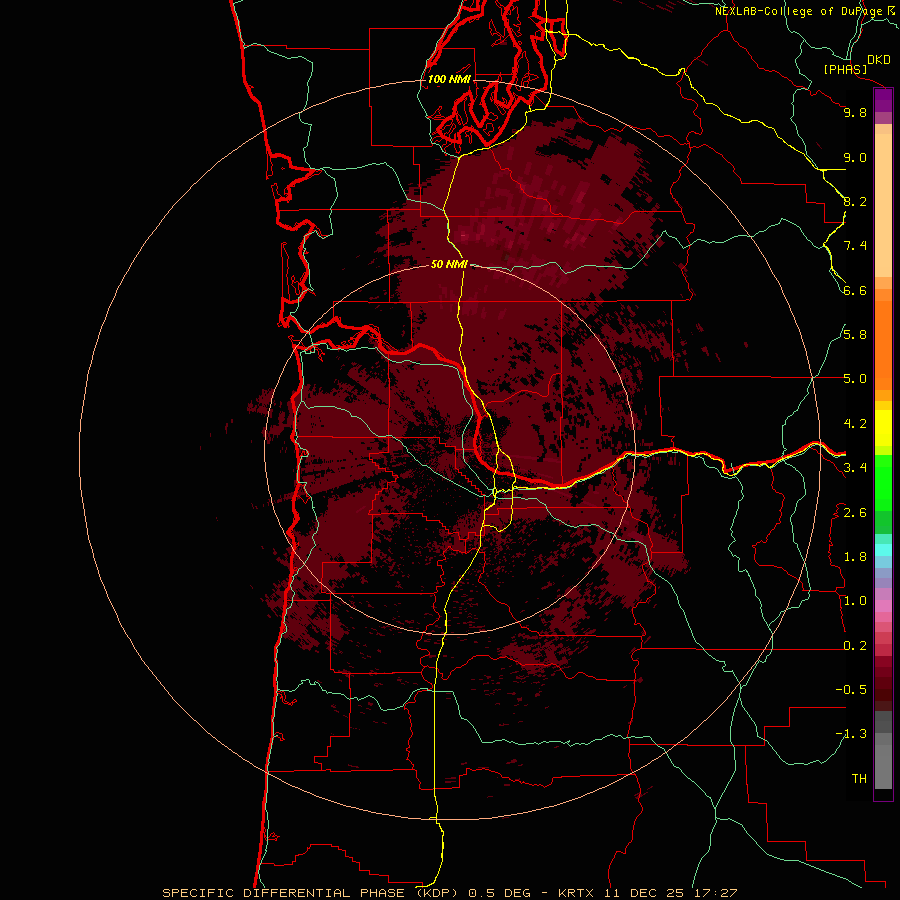Click the 1.0 value on the color scale
The image size is (900, 900).
pyautogui.click(x=855, y=601)
